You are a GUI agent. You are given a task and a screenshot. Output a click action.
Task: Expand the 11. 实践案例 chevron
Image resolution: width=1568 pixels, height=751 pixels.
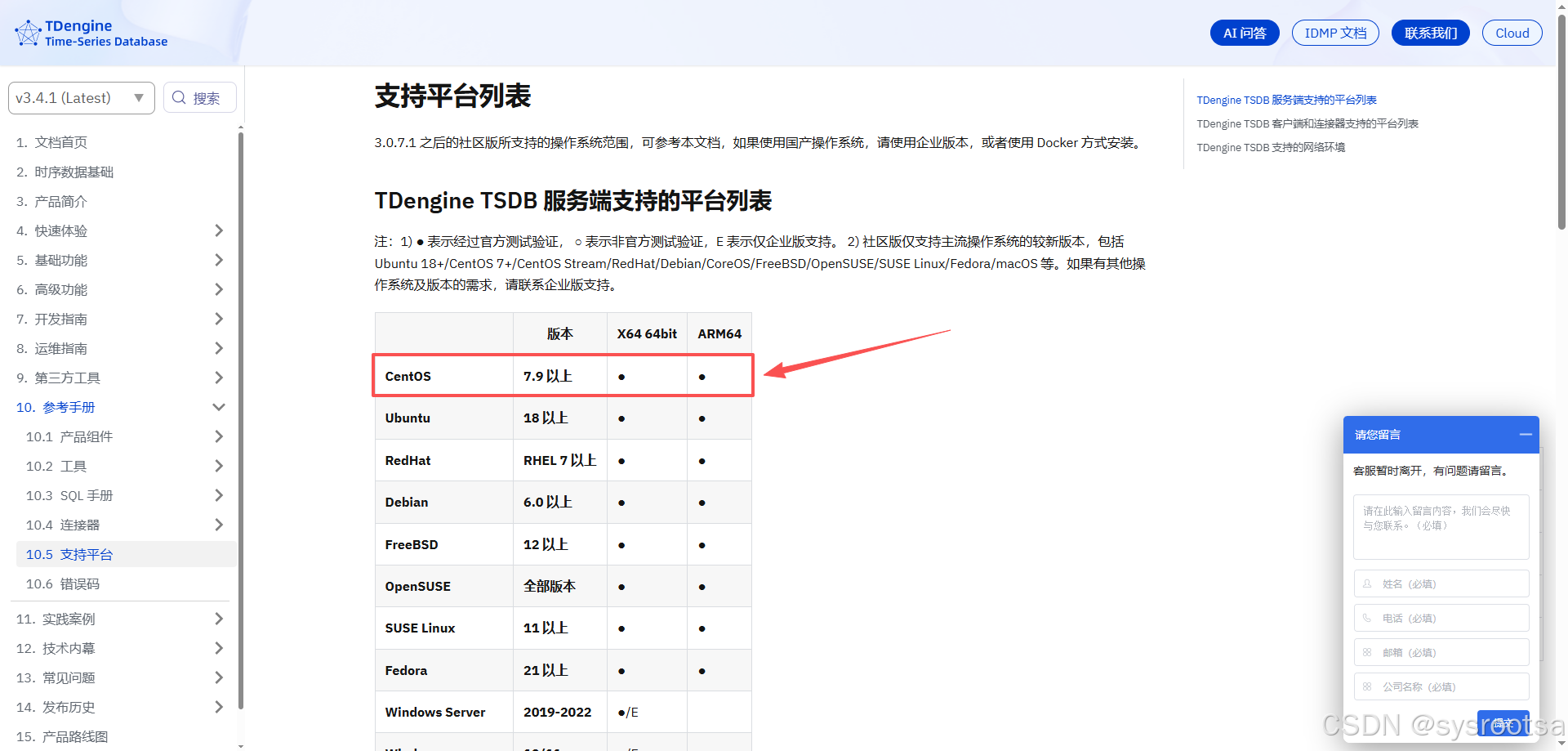click(x=219, y=619)
